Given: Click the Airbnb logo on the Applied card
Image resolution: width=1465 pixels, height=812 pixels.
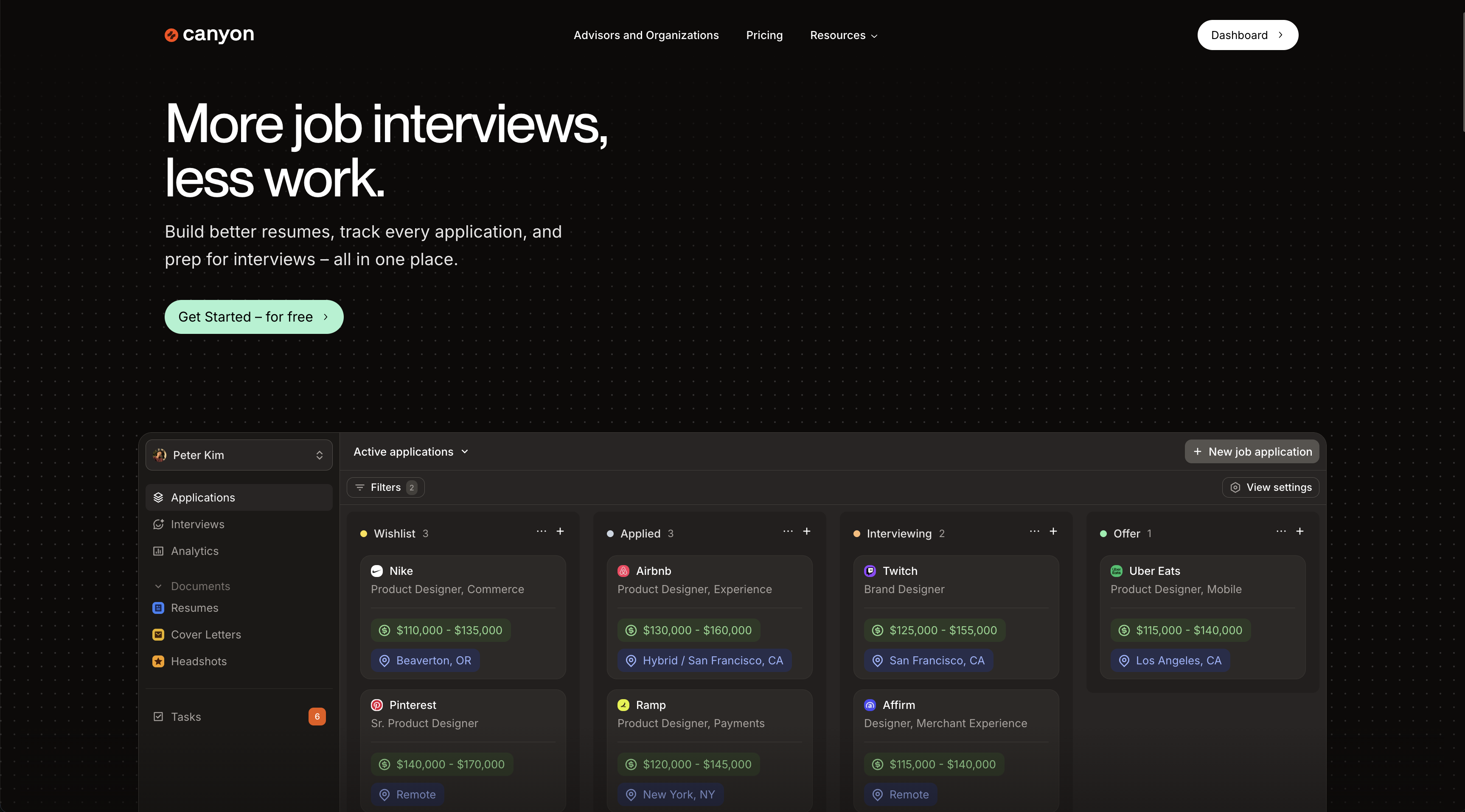Looking at the screenshot, I should point(623,571).
